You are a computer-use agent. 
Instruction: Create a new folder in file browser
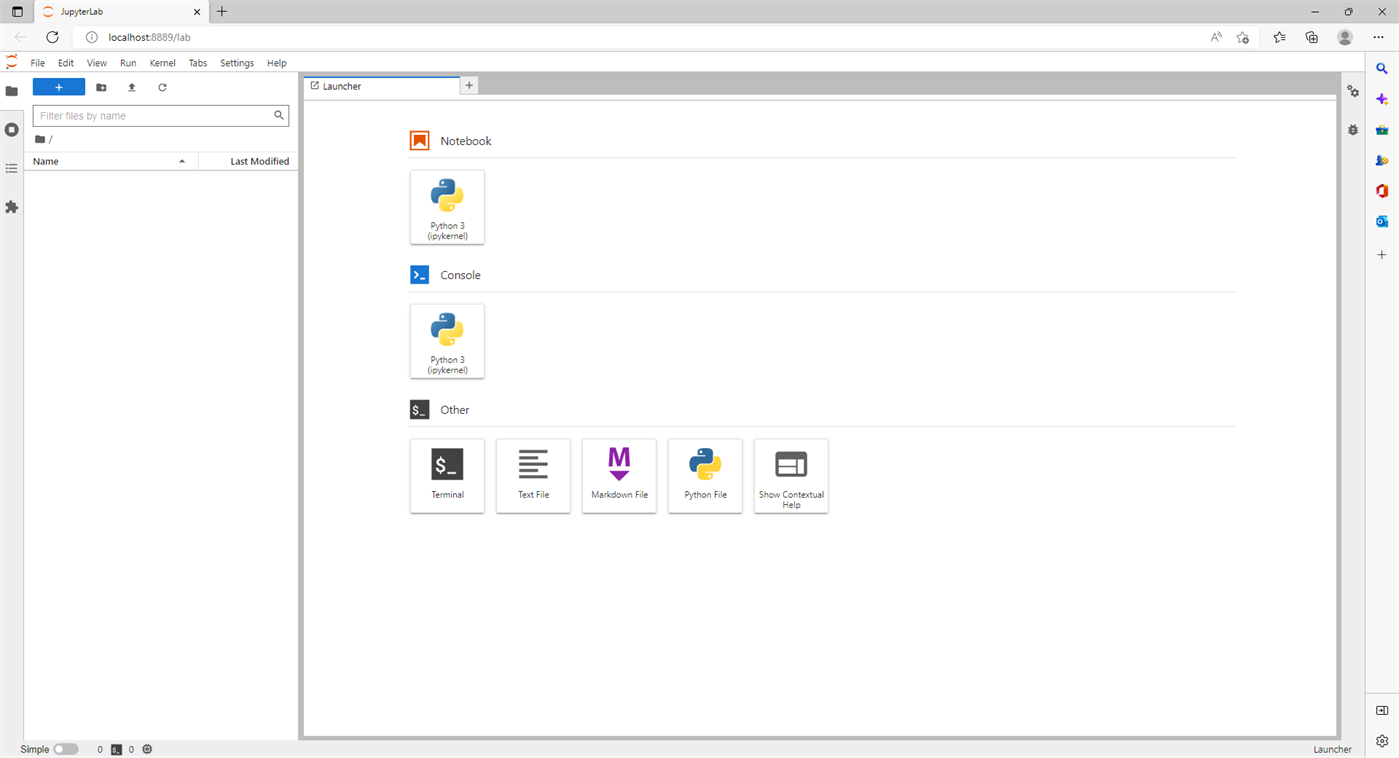point(101,87)
